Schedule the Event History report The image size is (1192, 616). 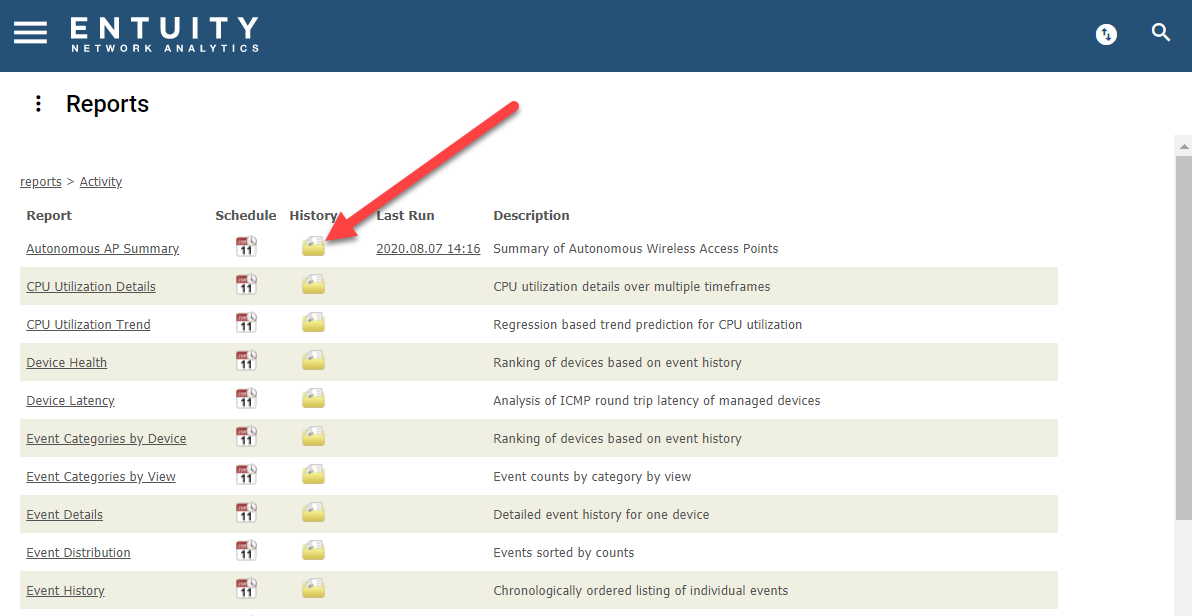pyautogui.click(x=246, y=589)
